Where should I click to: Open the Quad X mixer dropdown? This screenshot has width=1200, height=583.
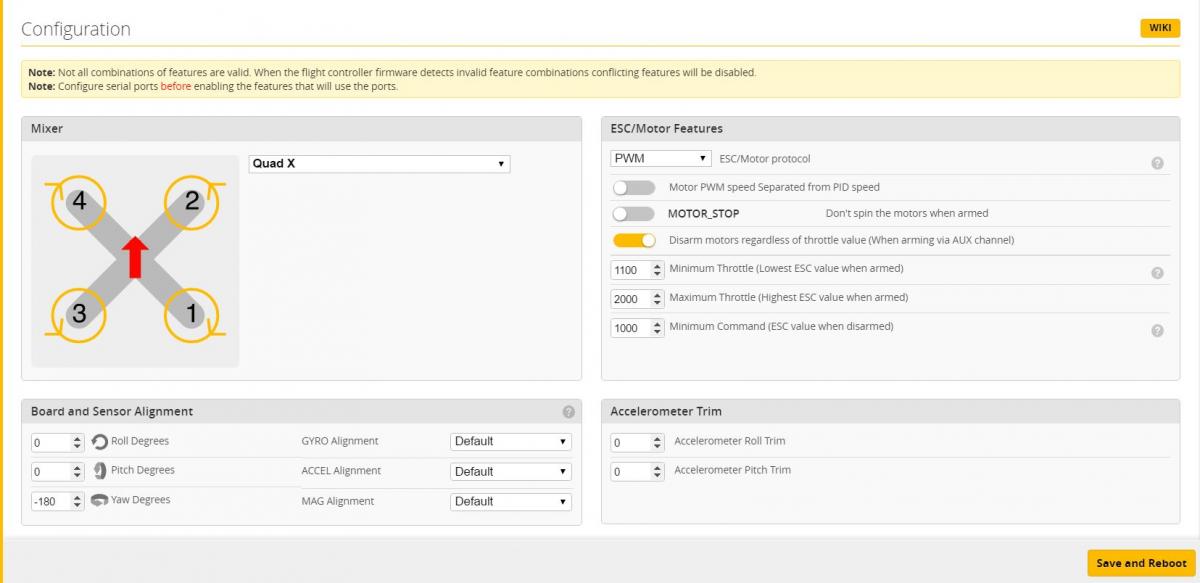pyautogui.click(x=379, y=163)
